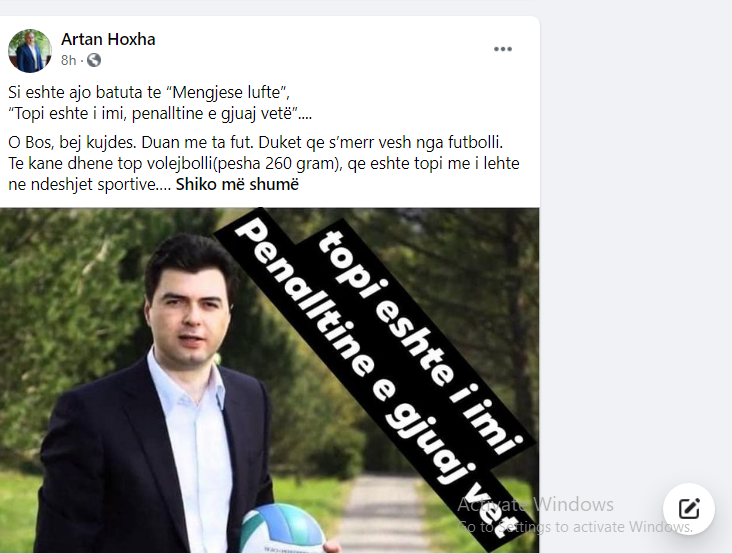Visit the Artan Hoxha profile name link
Viewport: 732px width, 554px height.
coord(108,39)
